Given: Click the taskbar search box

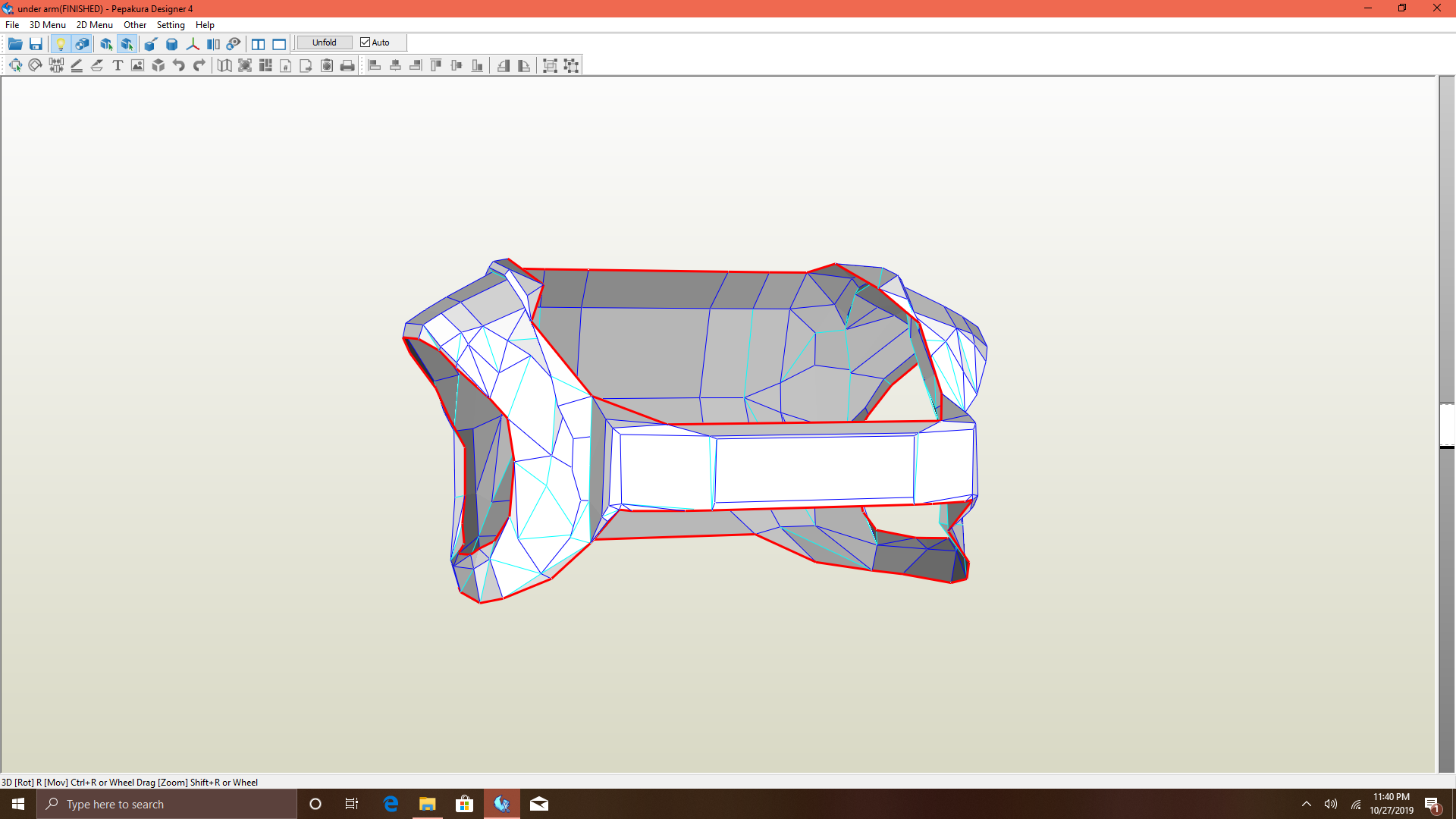Looking at the screenshot, I should point(167,804).
